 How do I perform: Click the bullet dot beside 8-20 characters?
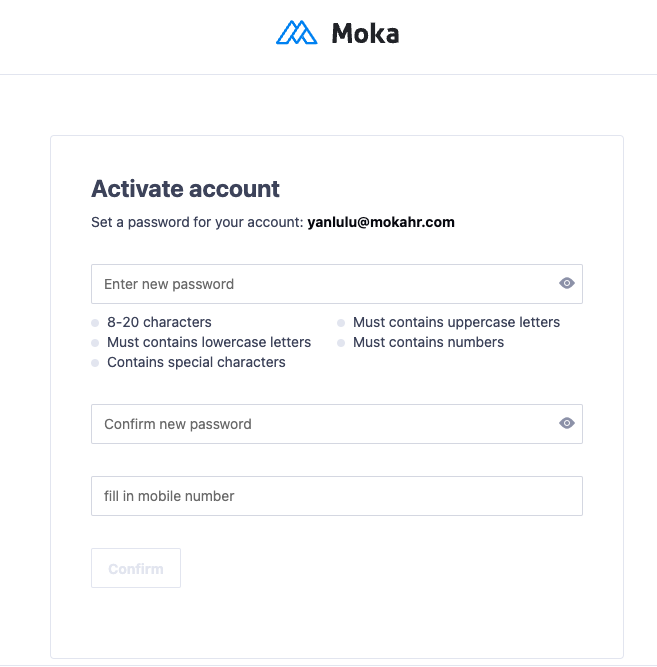coord(95,323)
